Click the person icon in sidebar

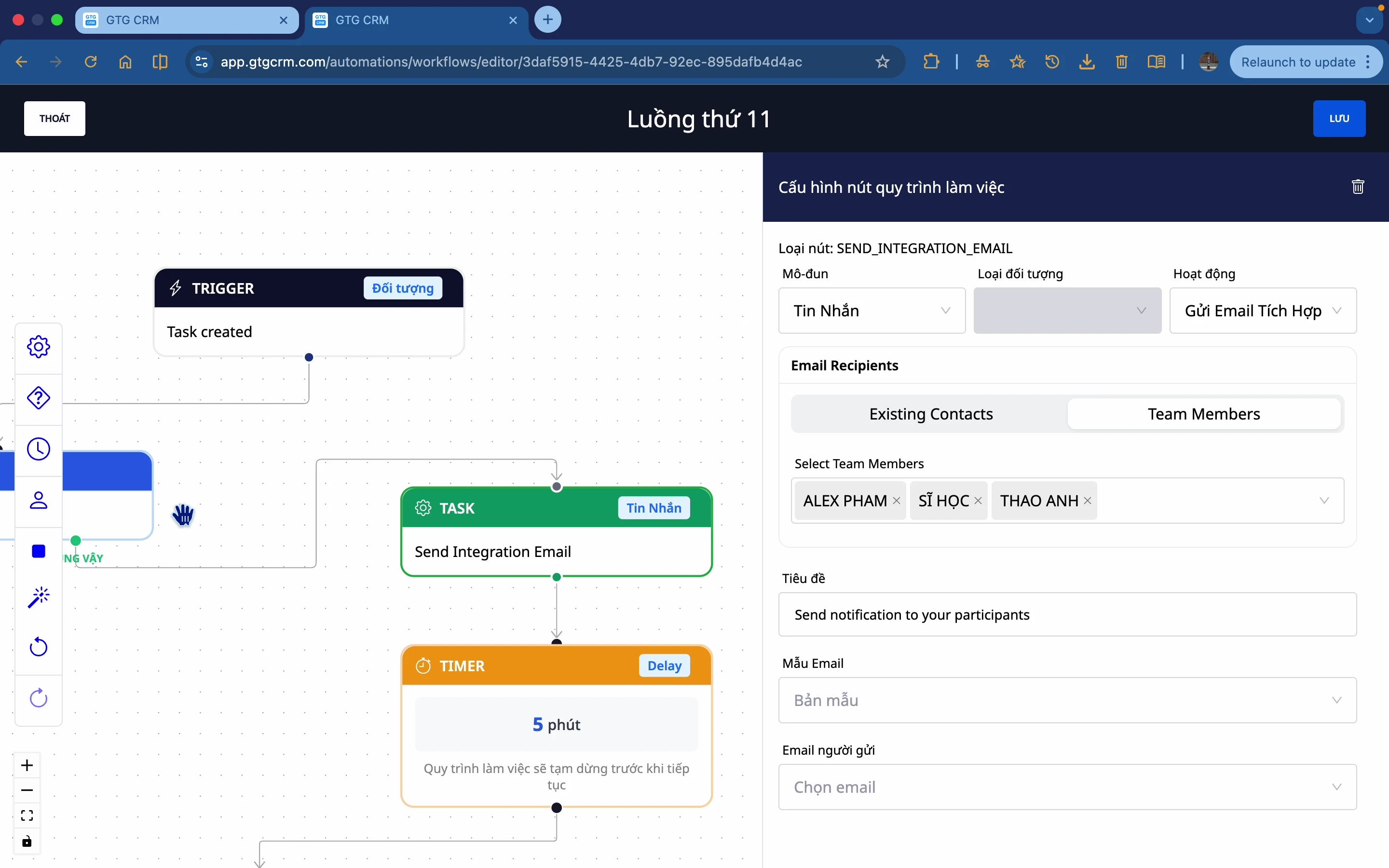[39, 500]
